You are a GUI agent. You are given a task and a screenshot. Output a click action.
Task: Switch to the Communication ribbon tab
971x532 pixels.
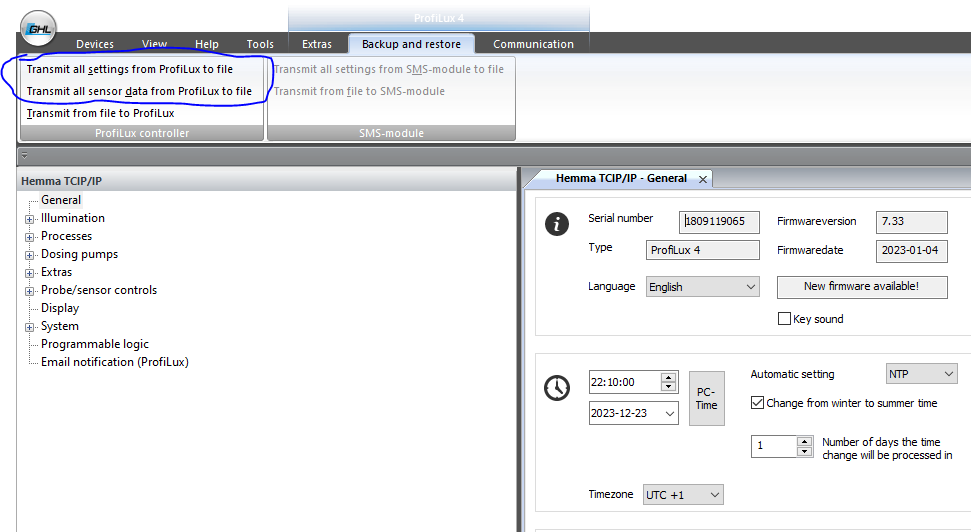pyautogui.click(x=533, y=44)
